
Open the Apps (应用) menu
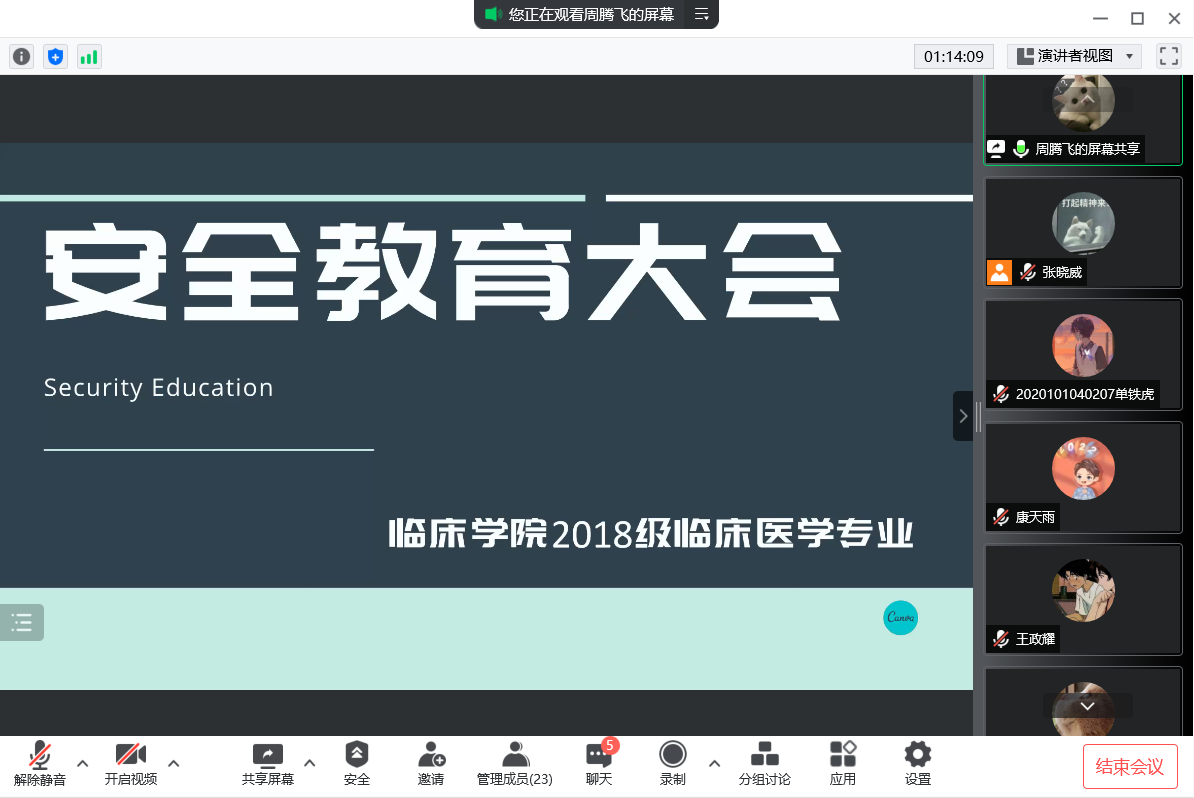[x=843, y=764]
